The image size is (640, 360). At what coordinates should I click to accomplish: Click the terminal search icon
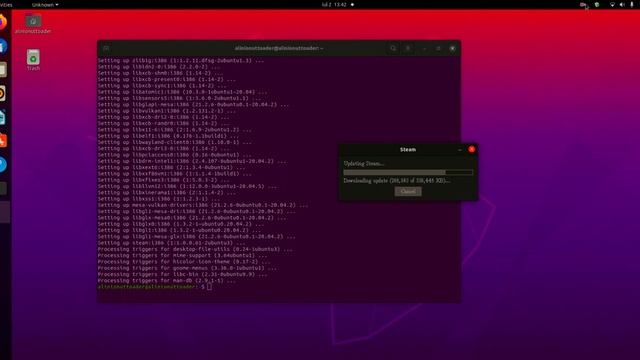point(393,48)
